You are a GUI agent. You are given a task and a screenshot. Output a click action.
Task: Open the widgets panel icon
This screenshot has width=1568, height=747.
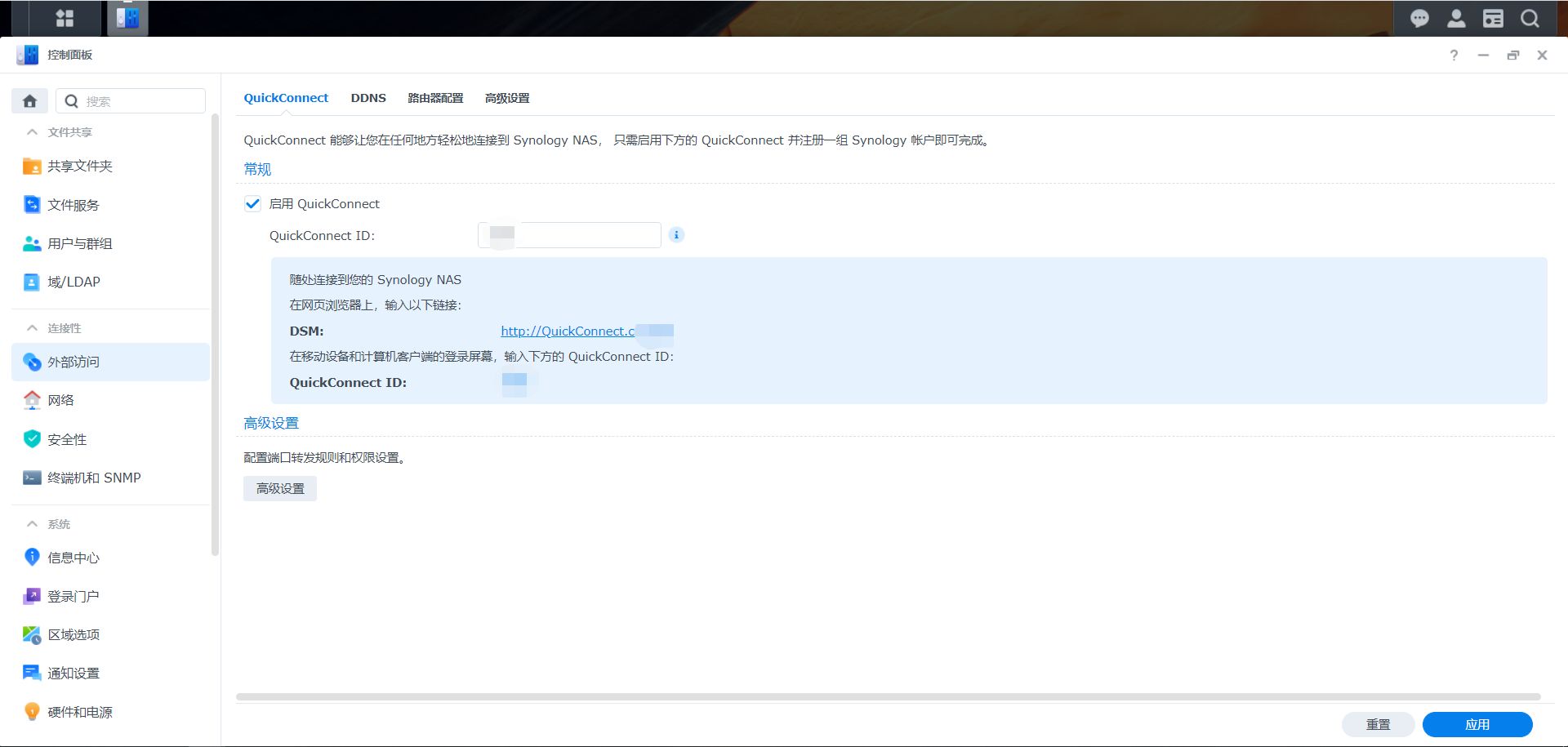tap(1493, 18)
